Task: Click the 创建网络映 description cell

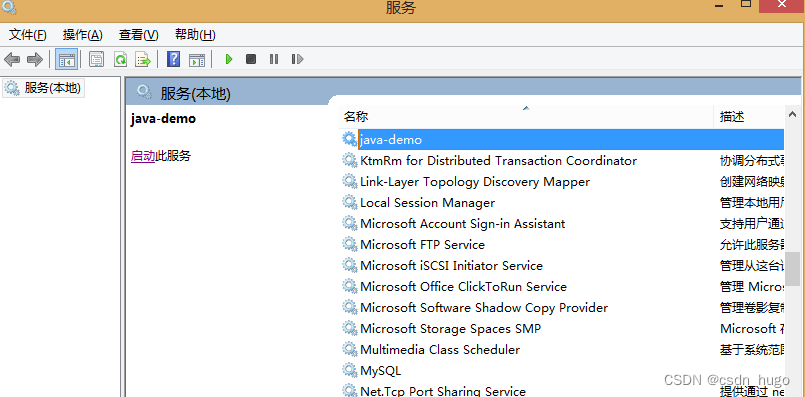Action: [x=752, y=182]
